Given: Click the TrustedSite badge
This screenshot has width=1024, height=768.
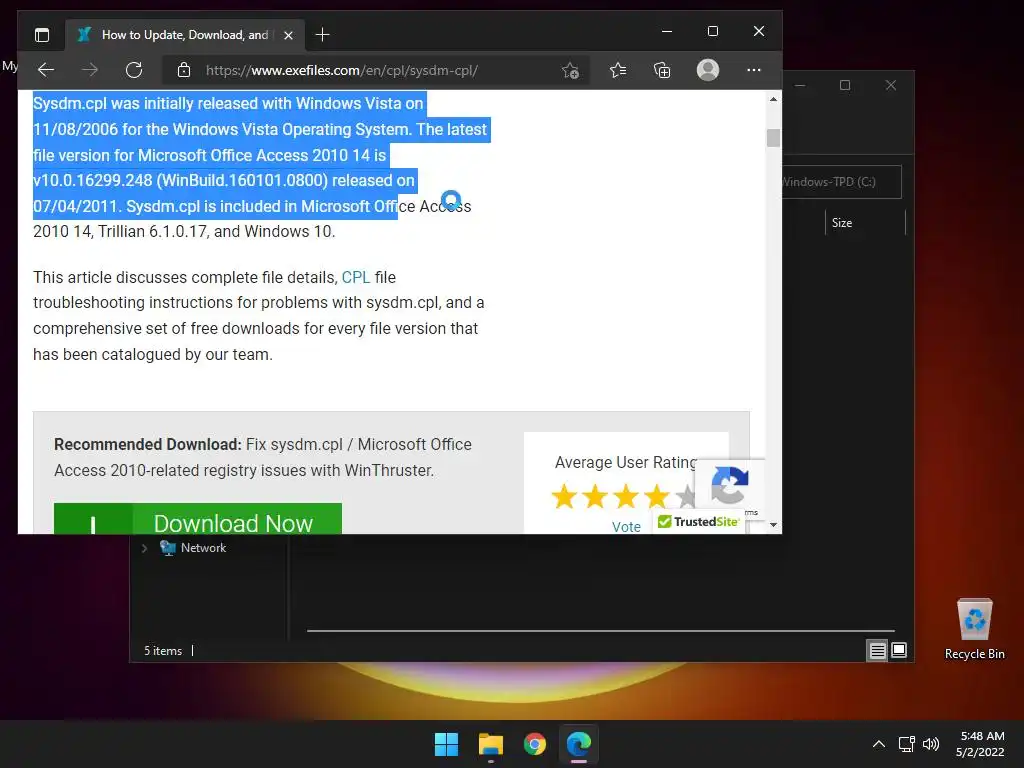Looking at the screenshot, I should pos(698,521).
